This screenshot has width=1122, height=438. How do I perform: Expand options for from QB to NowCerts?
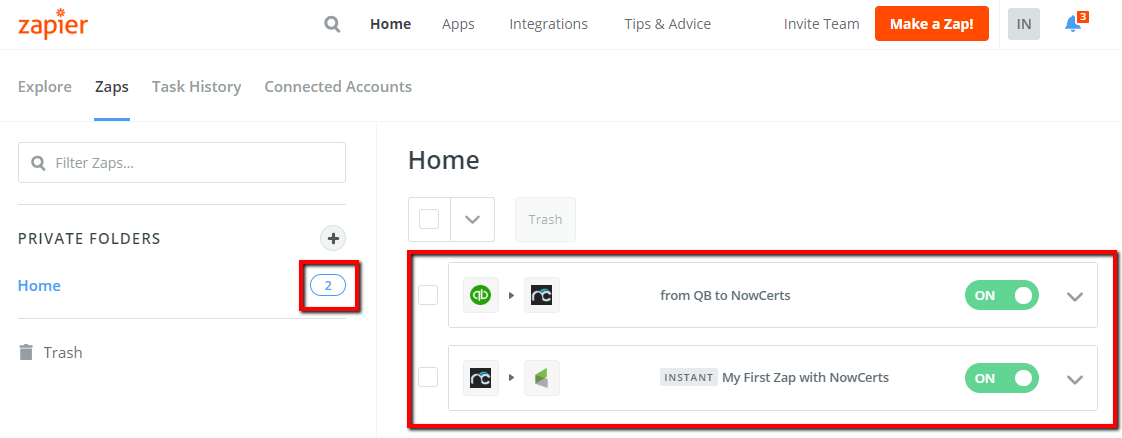coord(1075,296)
